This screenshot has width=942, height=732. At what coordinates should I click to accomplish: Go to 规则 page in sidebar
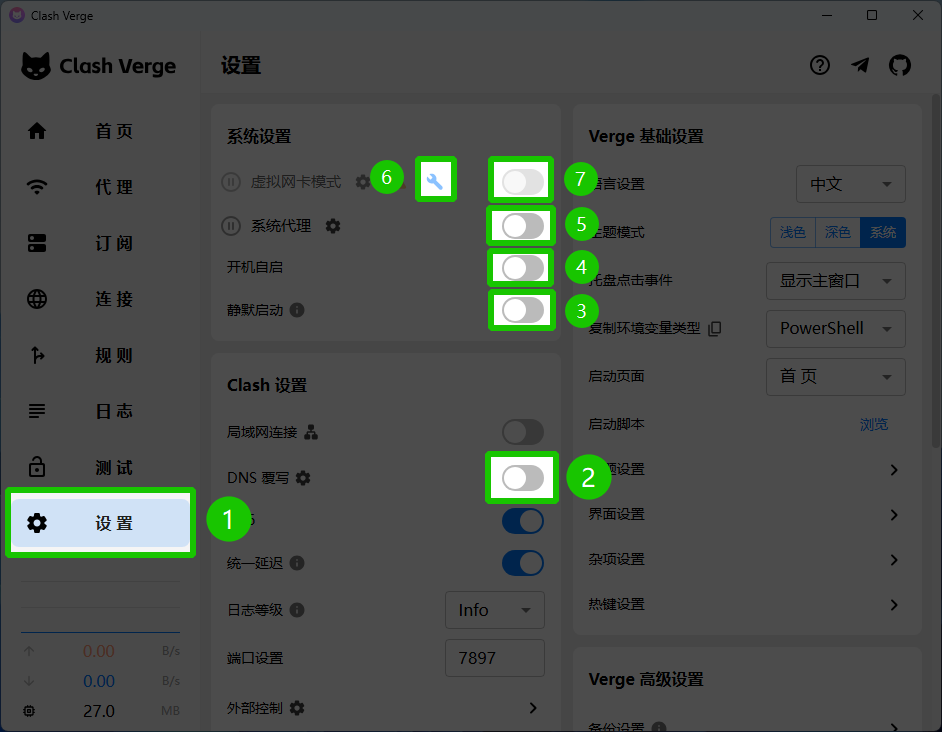click(100, 355)
